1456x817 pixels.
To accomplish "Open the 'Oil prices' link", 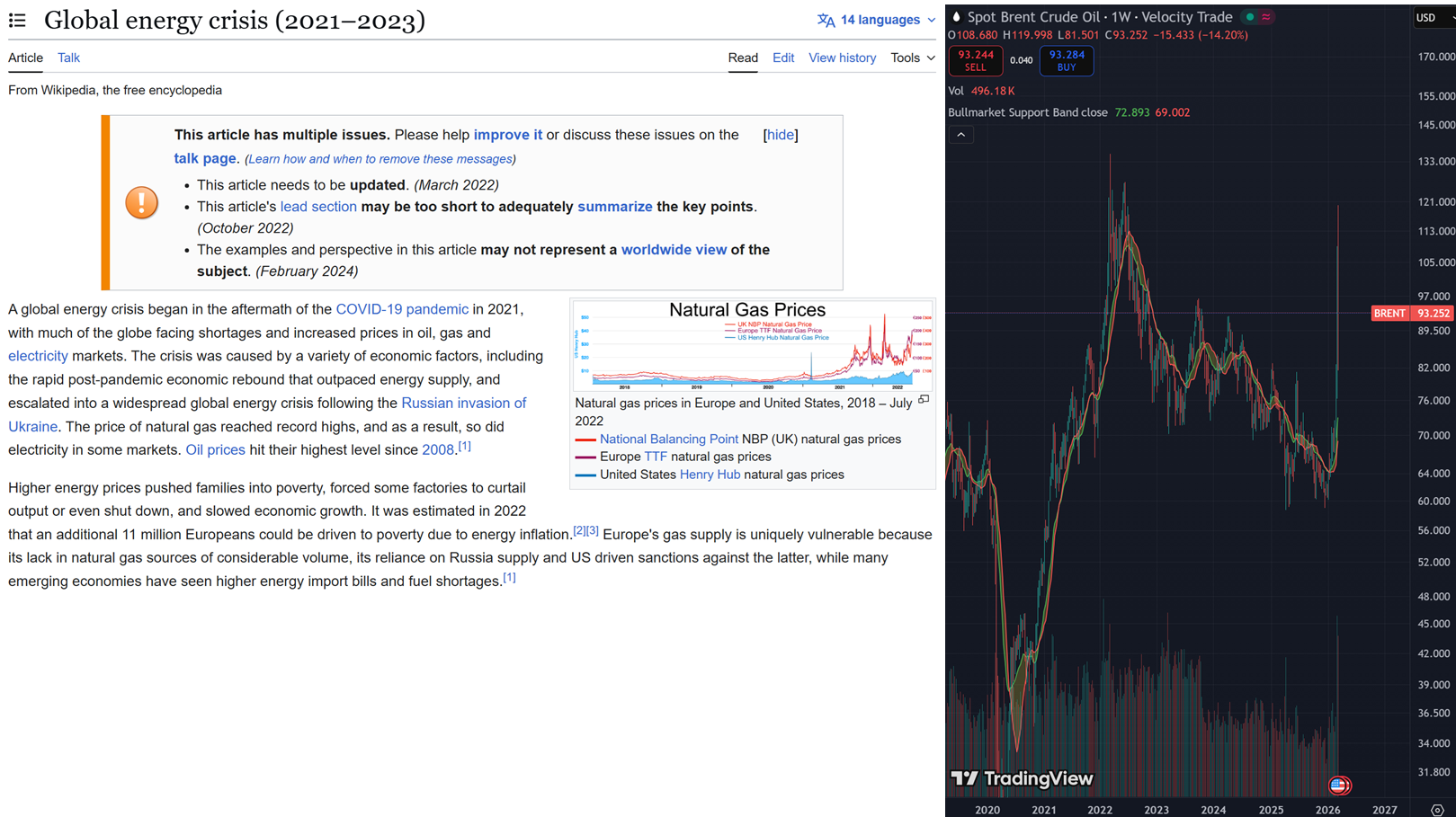I will pyautogui.click(x=215, y=450).
